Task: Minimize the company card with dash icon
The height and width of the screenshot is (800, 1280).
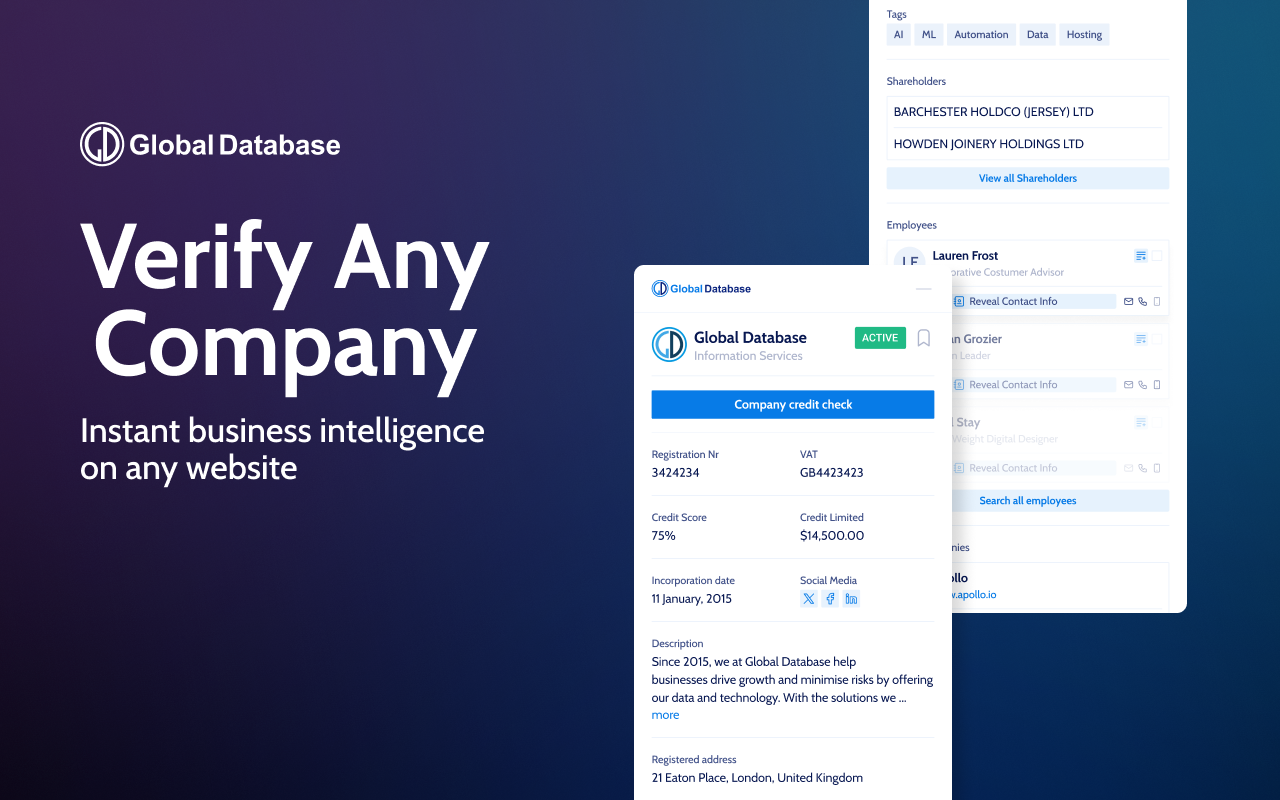Action: pos(924,289)
